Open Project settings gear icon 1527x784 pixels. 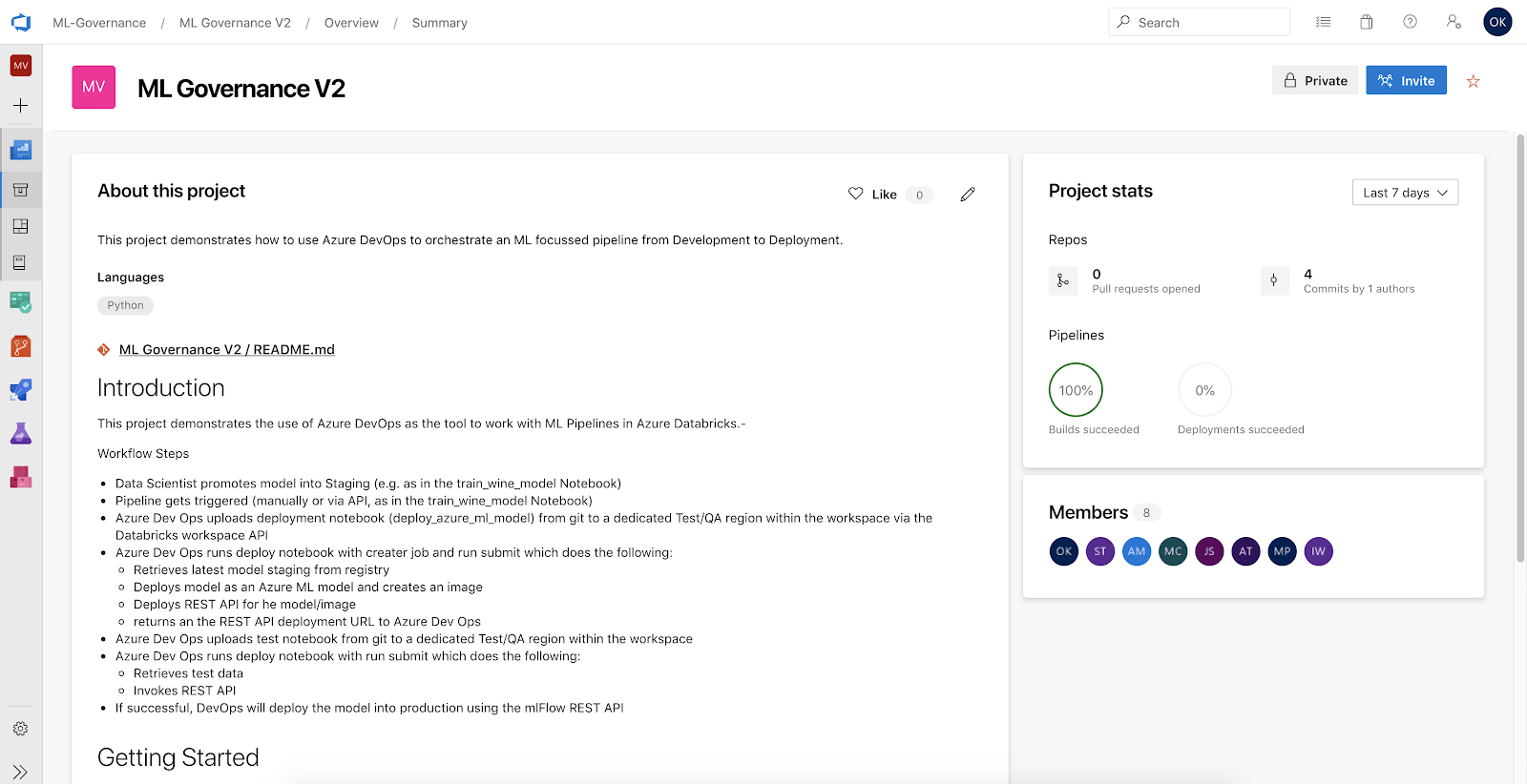click(x=20, y=729)
